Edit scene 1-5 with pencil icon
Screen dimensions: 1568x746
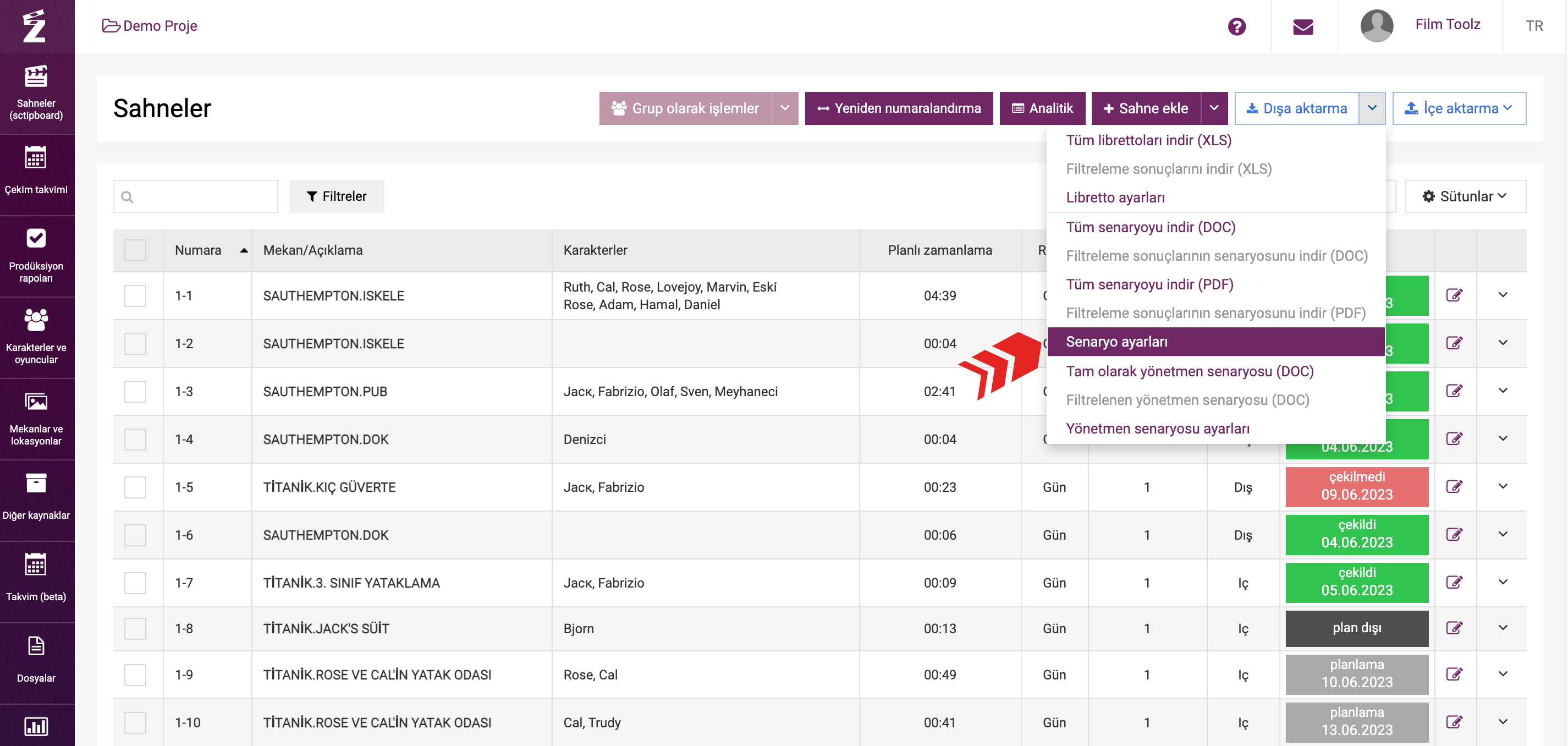pos(1454,486)
